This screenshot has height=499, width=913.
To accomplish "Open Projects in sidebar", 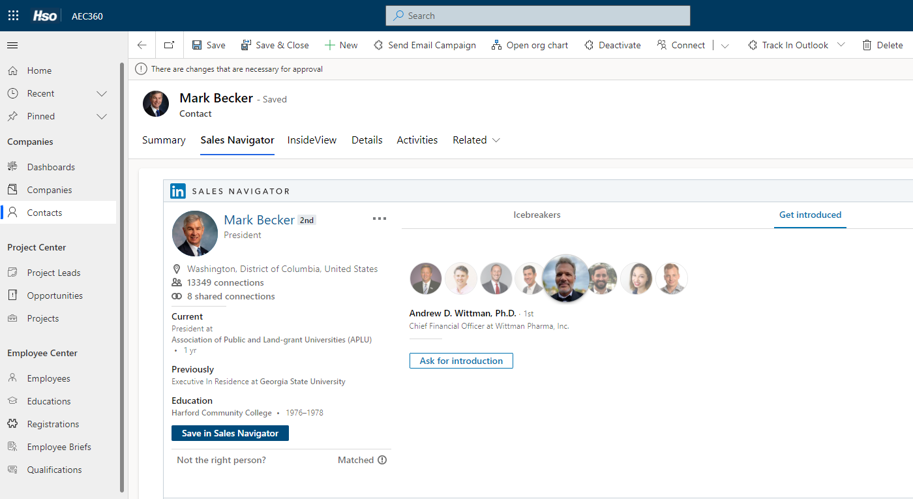I will pyautogui.click(x=43, y=318).
